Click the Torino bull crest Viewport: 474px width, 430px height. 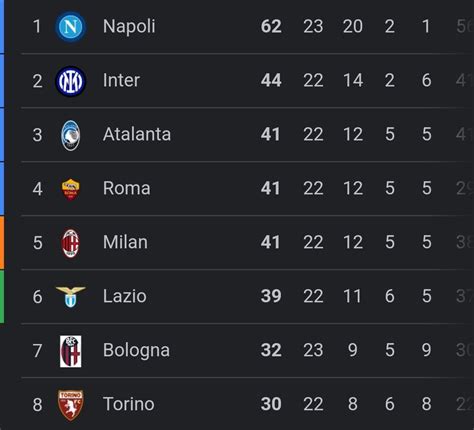pyautogui.click(x=71, y=405)
